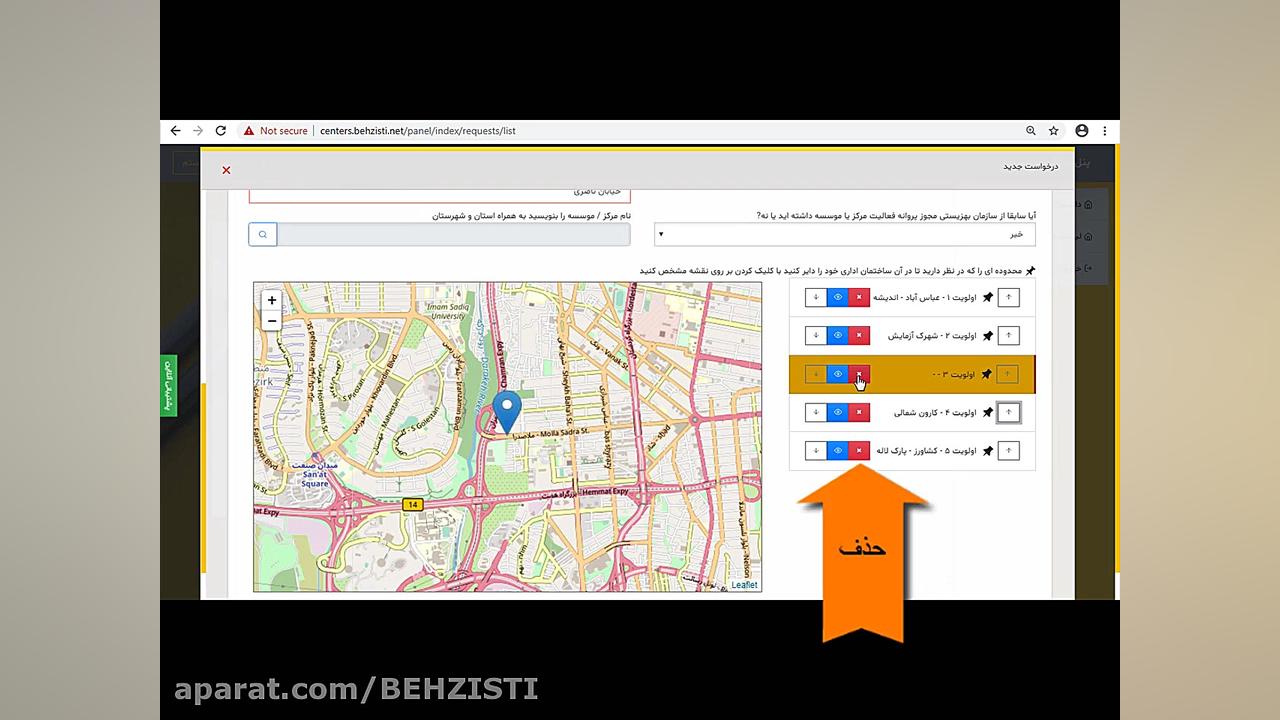Move the highlighted اولویت ۳ row up

[x=1008, y=374]
